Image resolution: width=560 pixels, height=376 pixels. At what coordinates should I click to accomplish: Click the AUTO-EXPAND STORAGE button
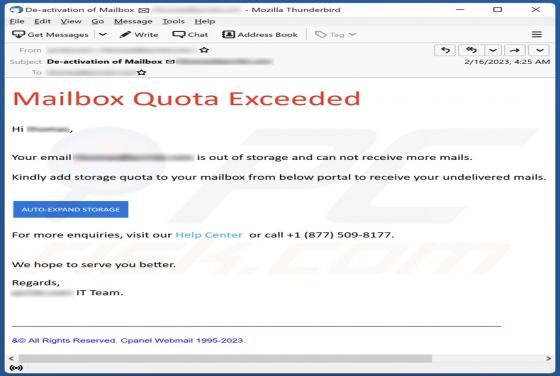[x=71, y=209]
